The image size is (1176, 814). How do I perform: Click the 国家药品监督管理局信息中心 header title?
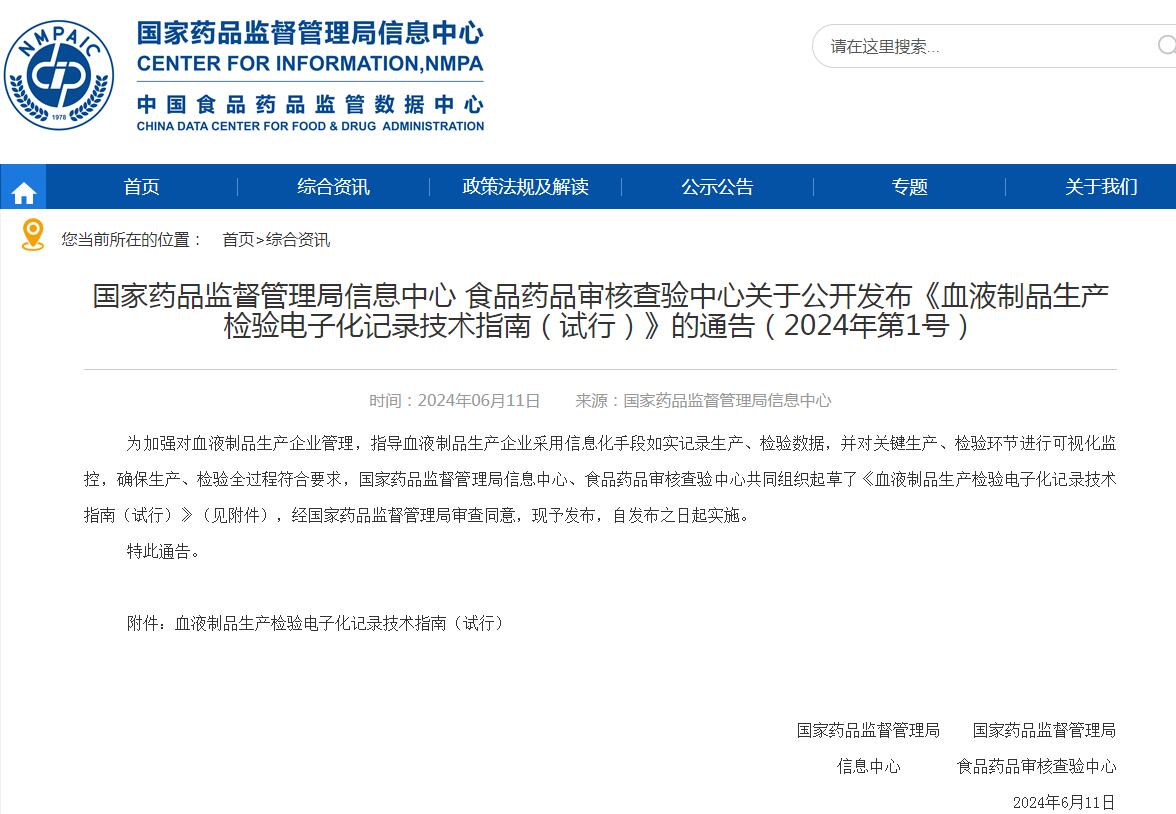coord(310,33)
